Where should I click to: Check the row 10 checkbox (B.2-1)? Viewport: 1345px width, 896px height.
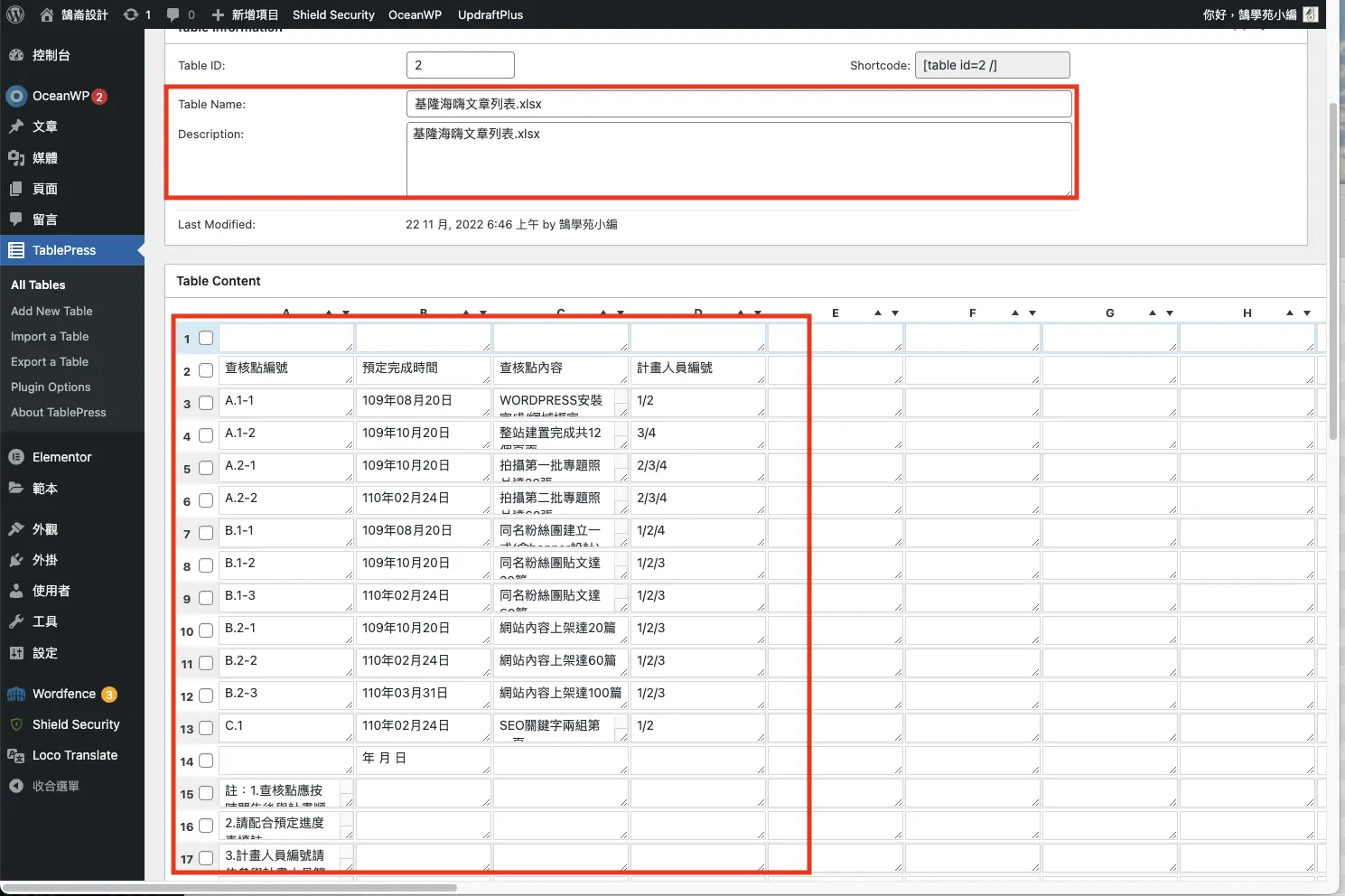click(x=206, y=630)
